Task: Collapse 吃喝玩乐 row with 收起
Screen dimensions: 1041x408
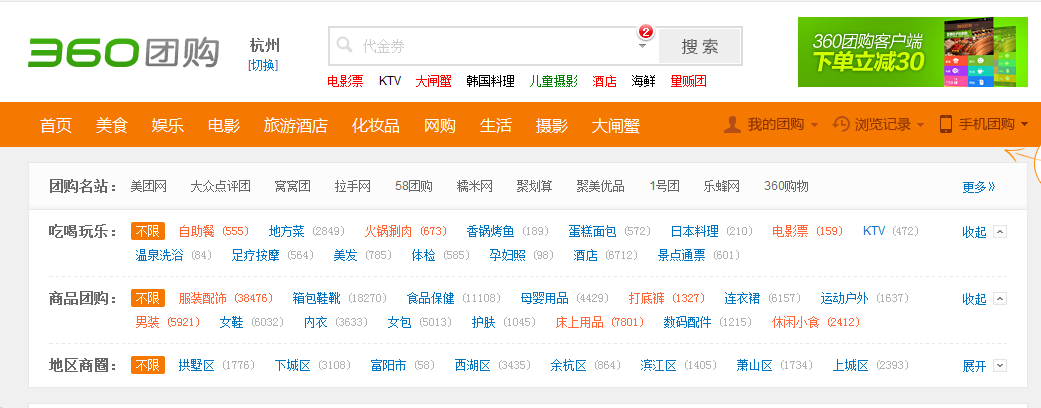Action: pyautogui.click(x=975, y=232)
